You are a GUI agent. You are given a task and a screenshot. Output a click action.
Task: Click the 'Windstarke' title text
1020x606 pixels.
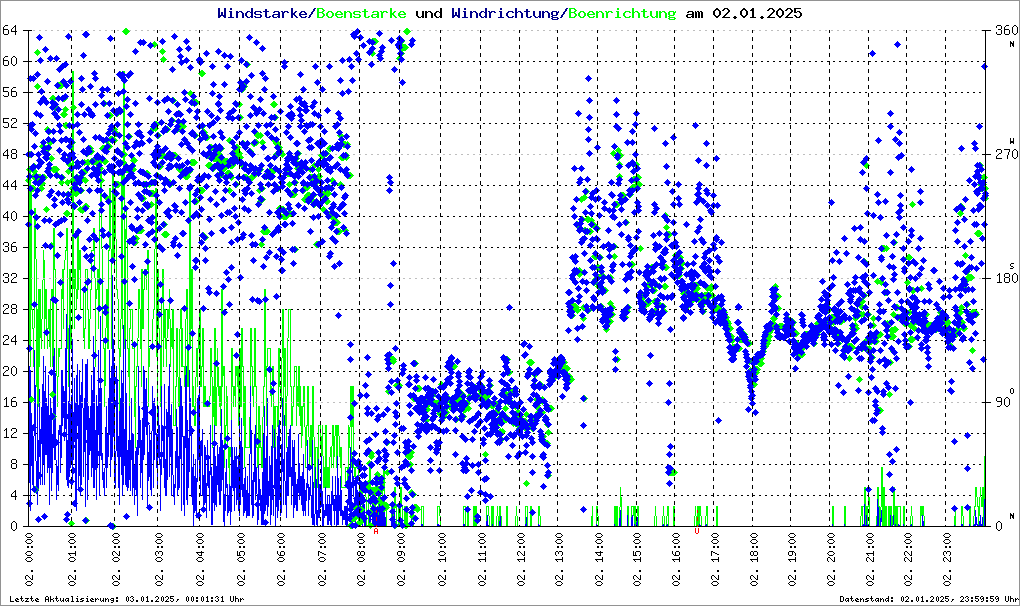point(264,14)
